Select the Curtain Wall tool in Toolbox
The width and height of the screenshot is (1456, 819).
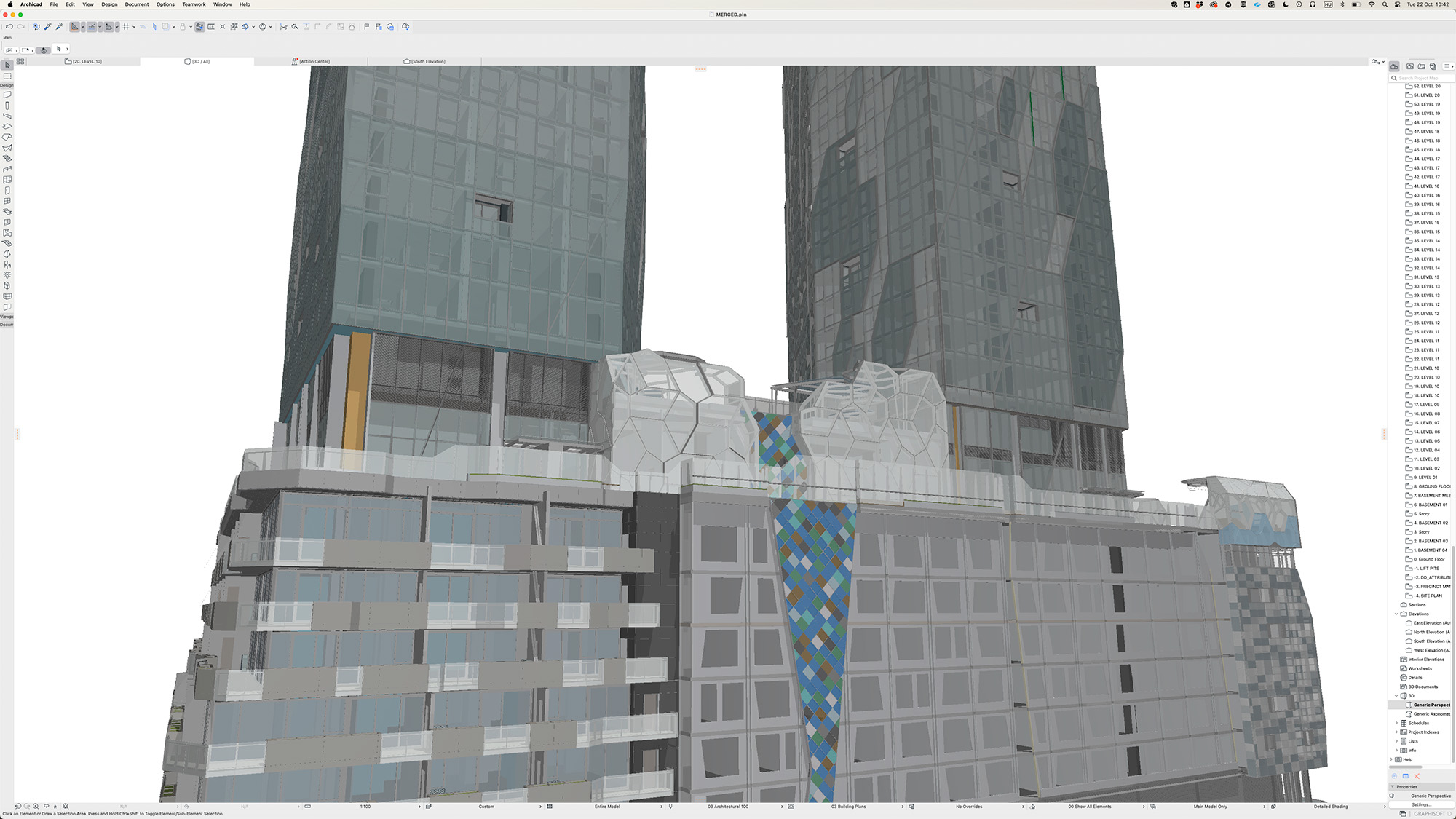7,180
